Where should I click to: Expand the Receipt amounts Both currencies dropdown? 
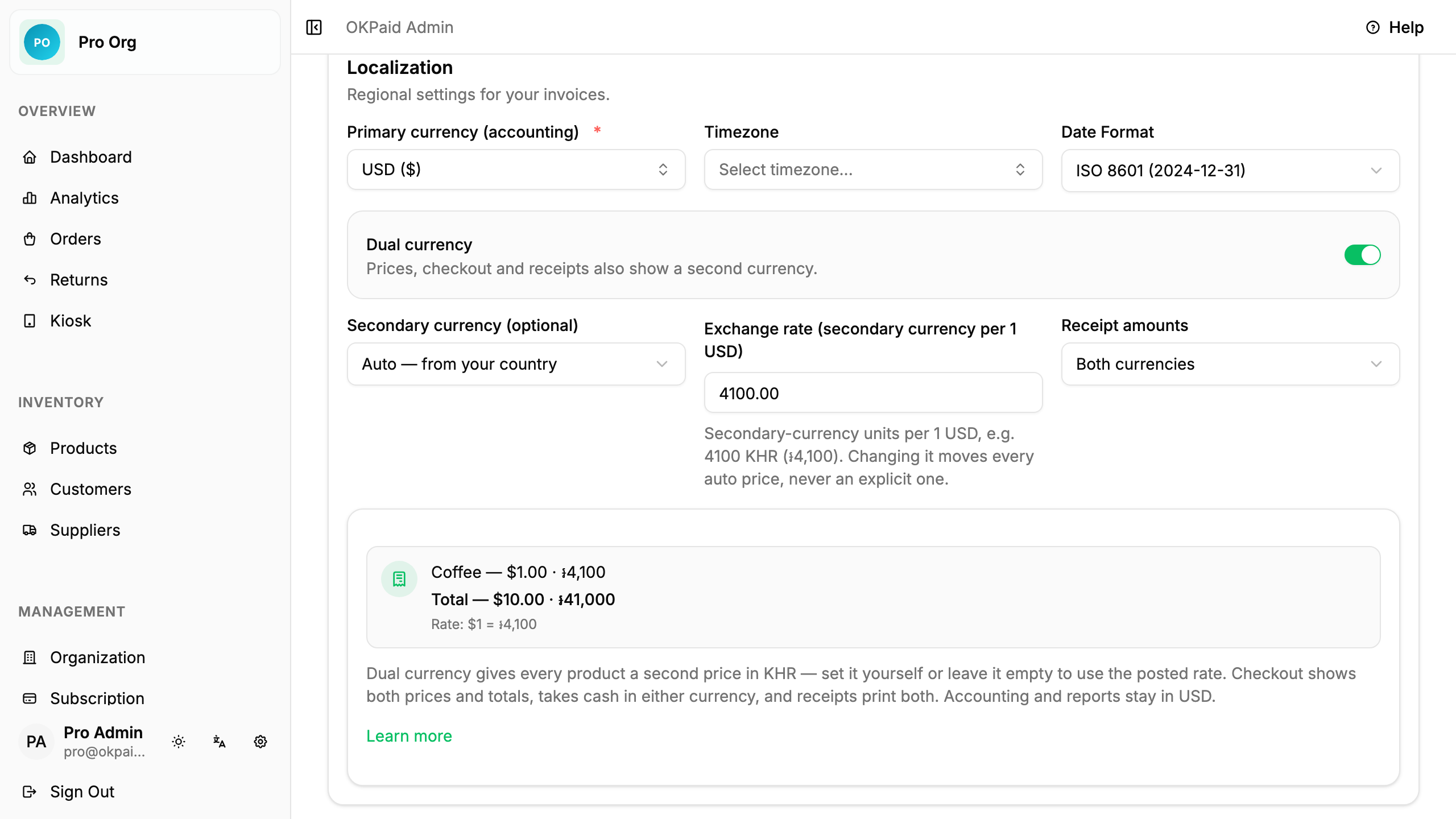click(1230, 364)
